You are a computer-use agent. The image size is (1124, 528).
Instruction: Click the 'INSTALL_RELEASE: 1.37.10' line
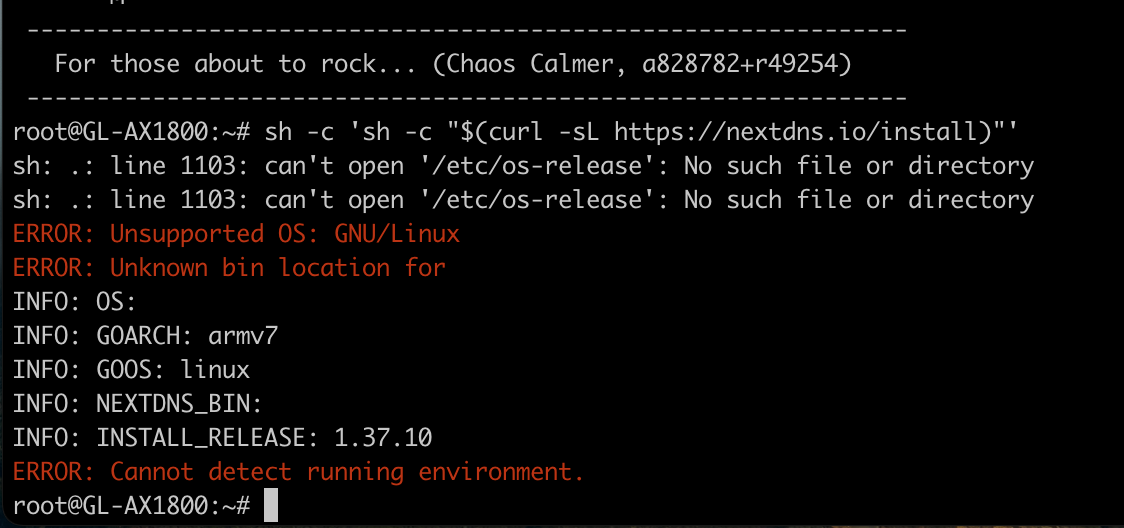[222, 437]
